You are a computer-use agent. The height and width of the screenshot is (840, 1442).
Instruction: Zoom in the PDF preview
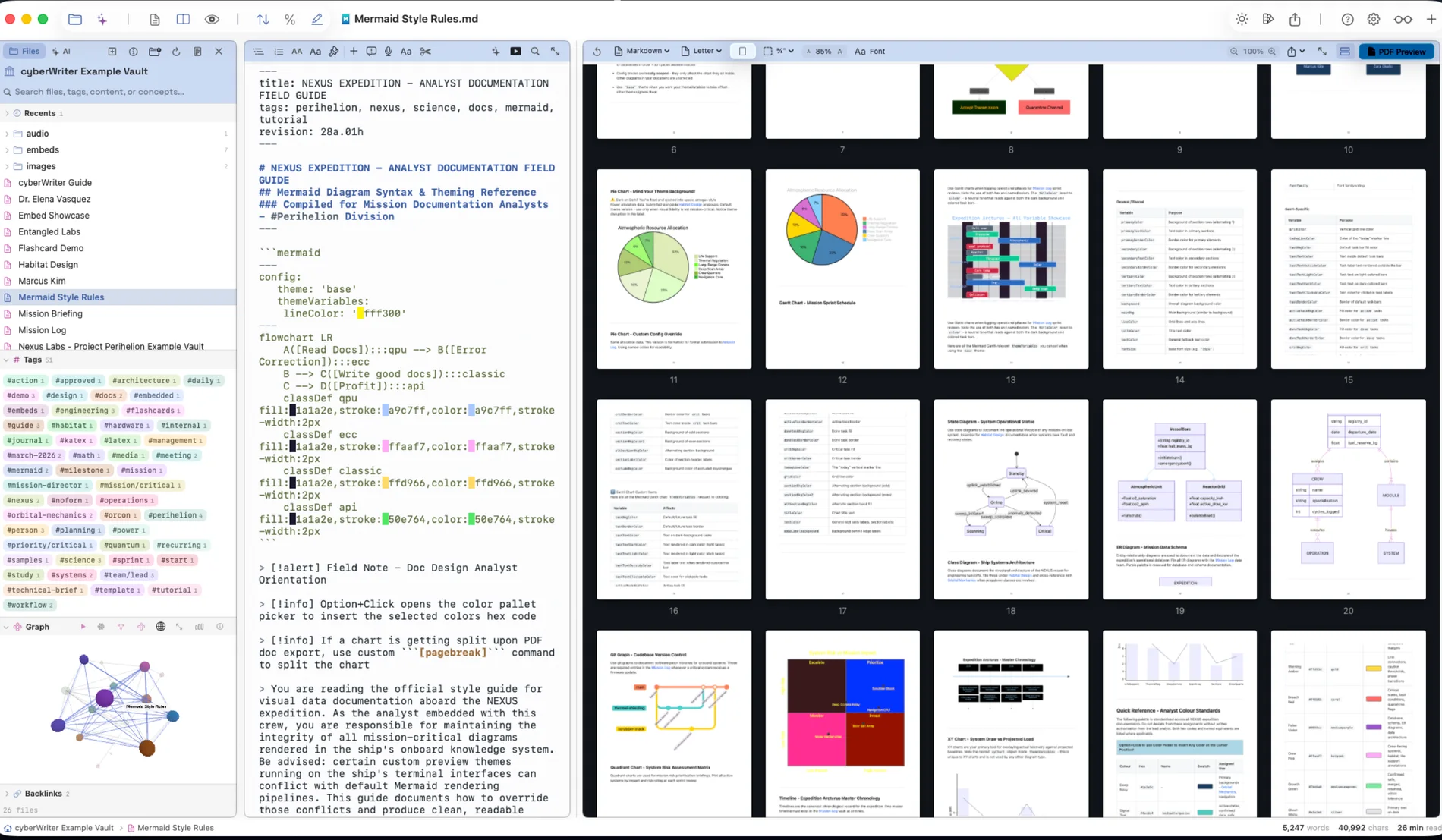tap(1272, 52)
